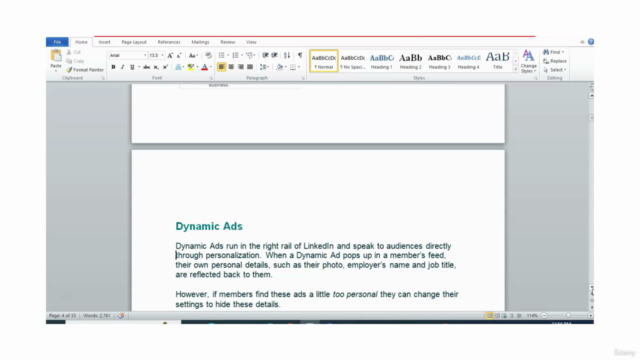The width and height of the screenshot is (640, 360).
Task: Click the Words: 2,761 status entry
Action: pos(97,316)
